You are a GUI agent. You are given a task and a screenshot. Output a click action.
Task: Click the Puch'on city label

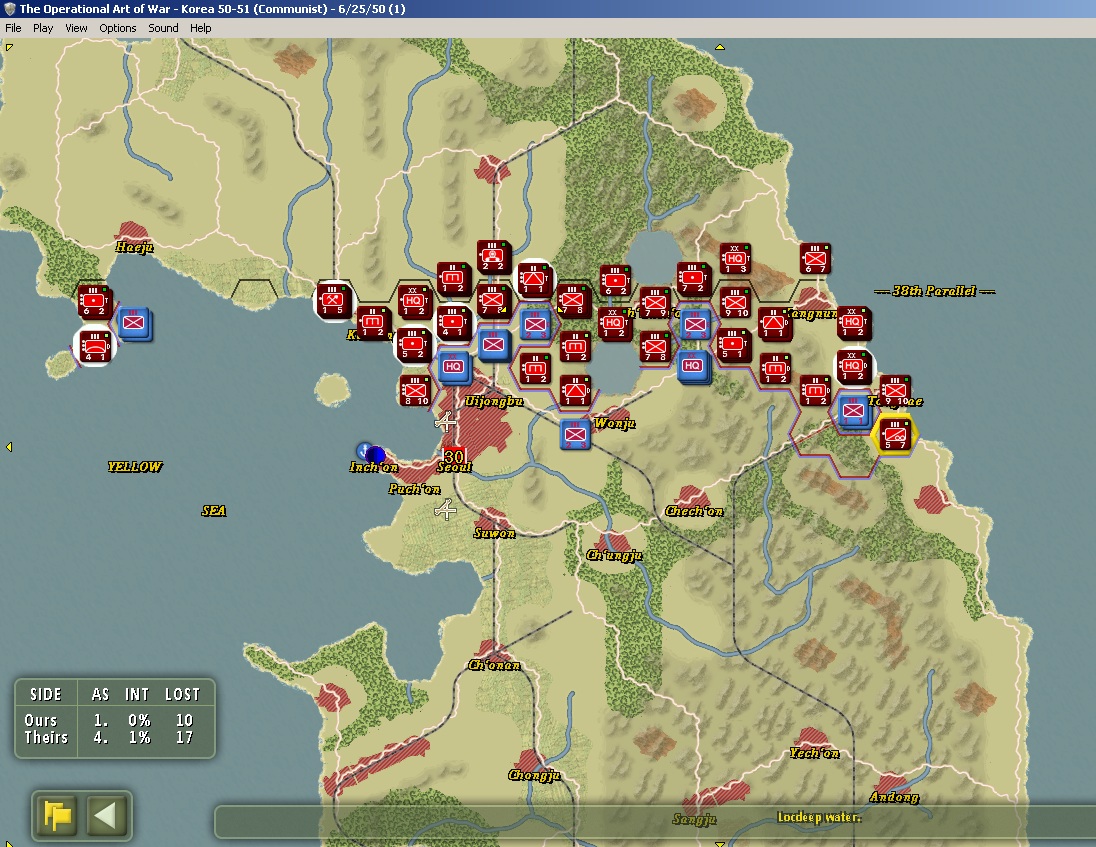(414, 489)
